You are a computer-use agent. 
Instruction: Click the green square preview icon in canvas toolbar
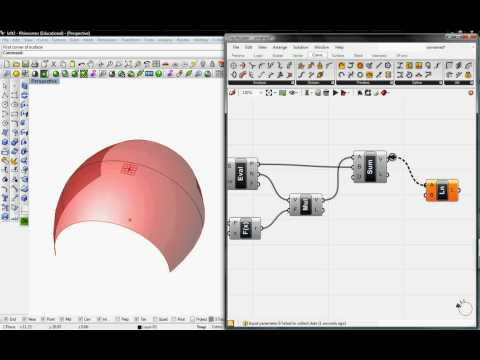pyautogui.click(x=282, y=92)
